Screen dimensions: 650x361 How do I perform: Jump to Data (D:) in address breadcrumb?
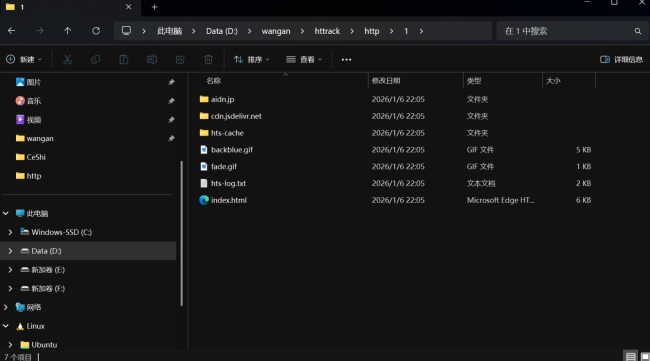coord(222,31)
